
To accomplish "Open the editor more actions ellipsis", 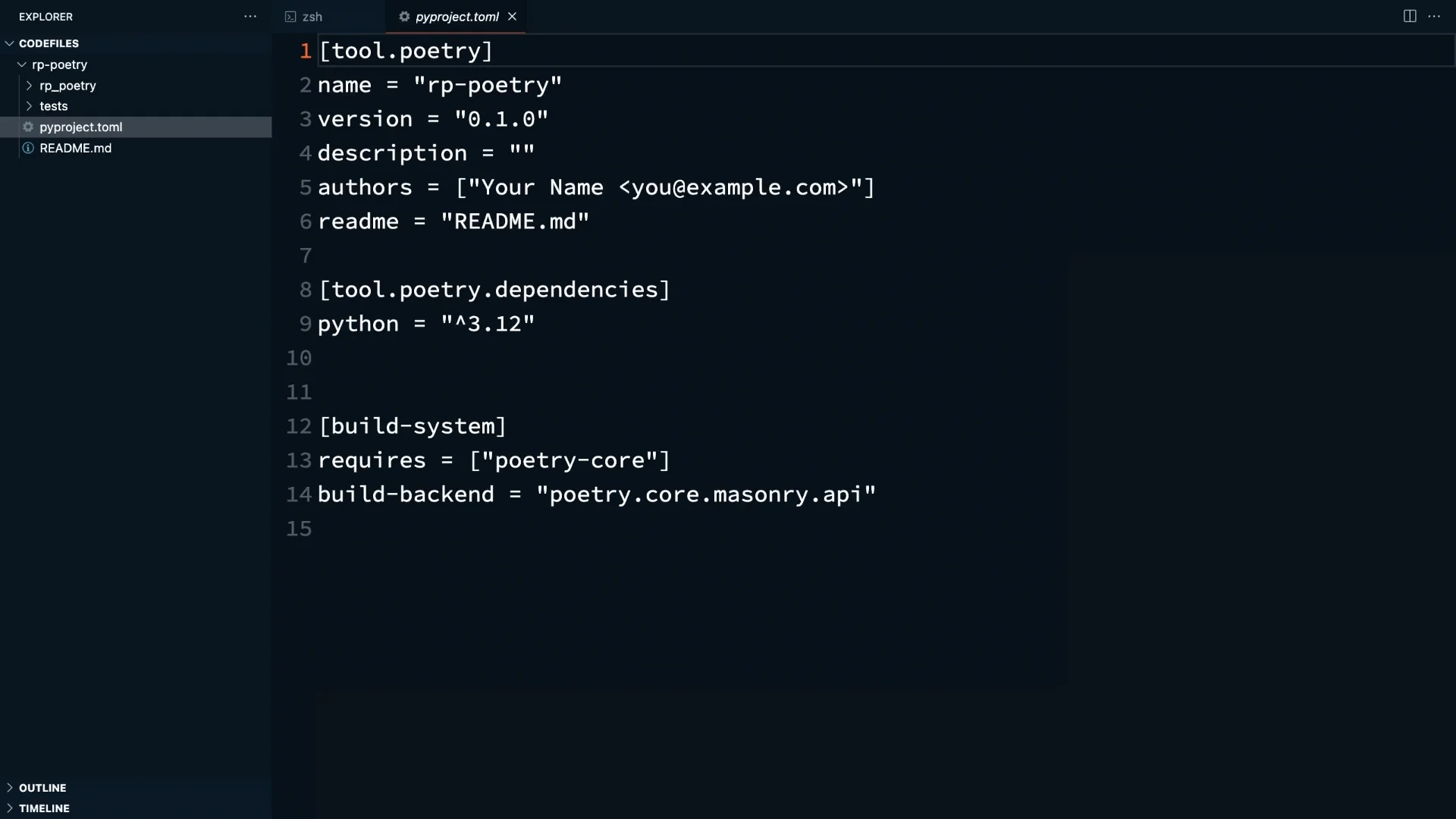I will coord(1434,16).
